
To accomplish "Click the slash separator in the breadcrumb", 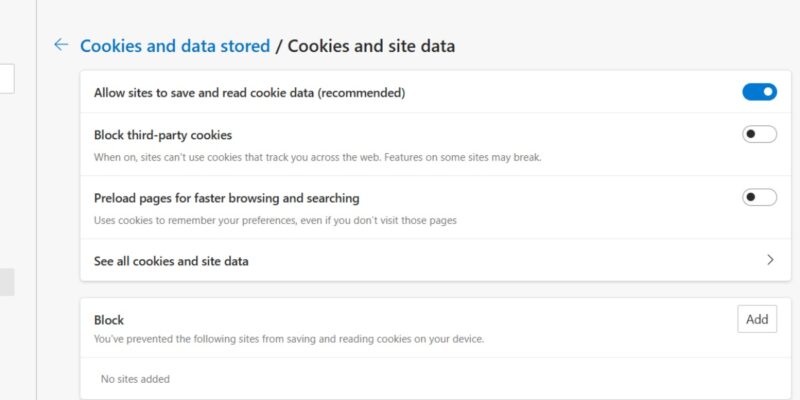I will click(x=279, y=46).
